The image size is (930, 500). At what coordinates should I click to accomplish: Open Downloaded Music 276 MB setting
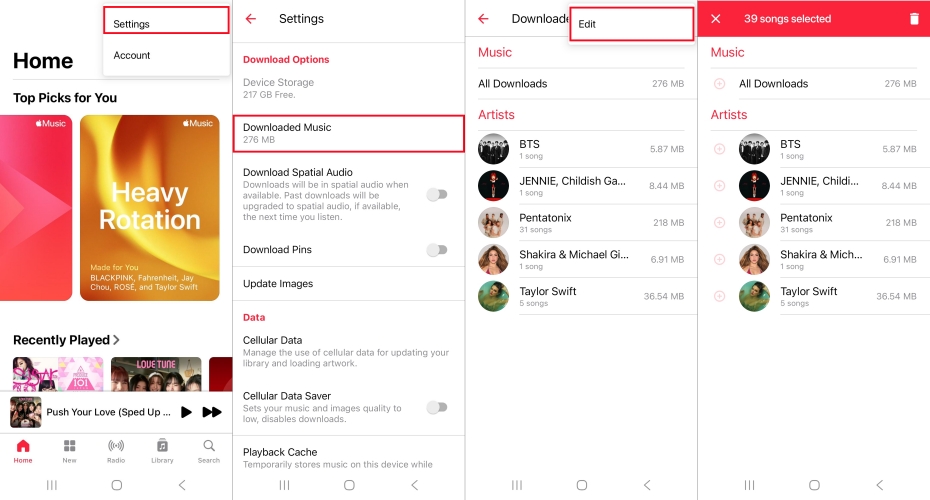click(x=349, y=133)
